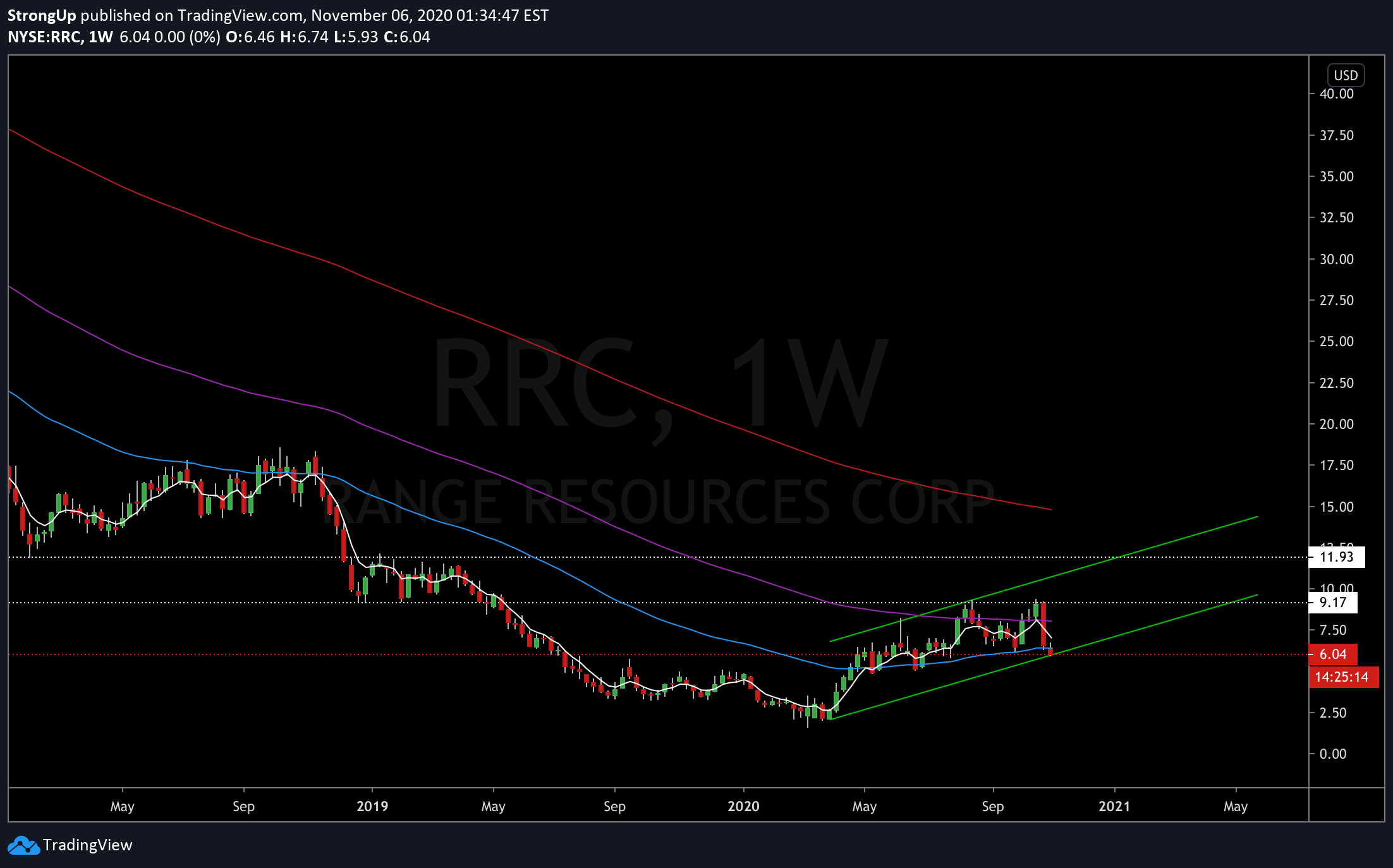Click the TradingView cloud logo icon

[x=23, y=845]
